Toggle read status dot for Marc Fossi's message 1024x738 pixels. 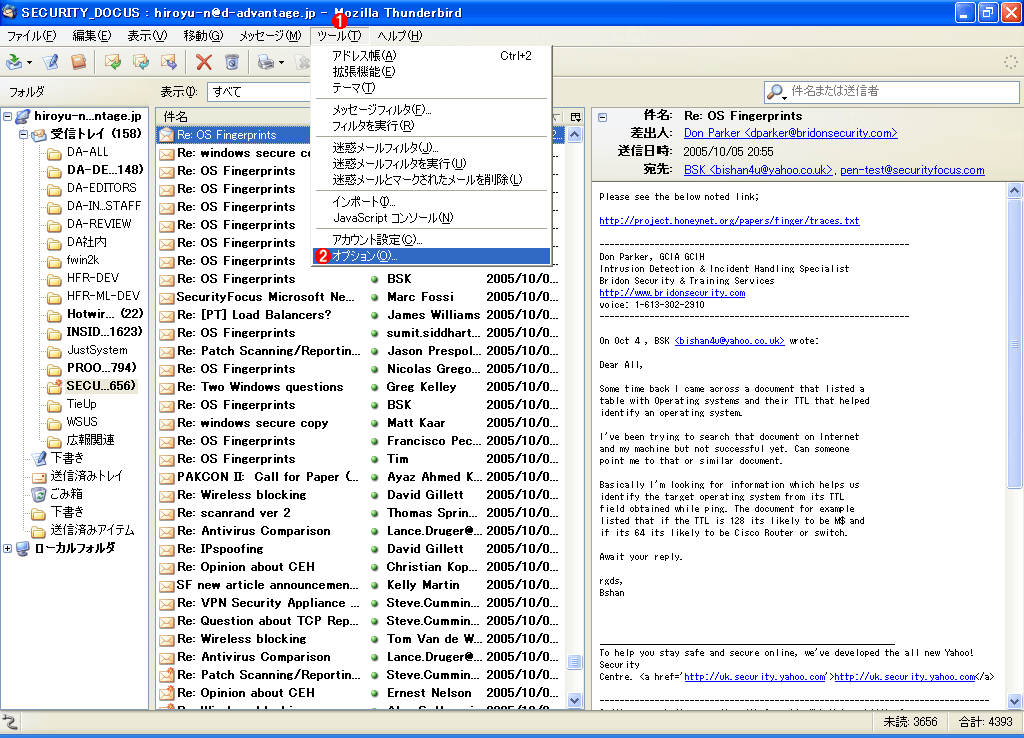375,297
